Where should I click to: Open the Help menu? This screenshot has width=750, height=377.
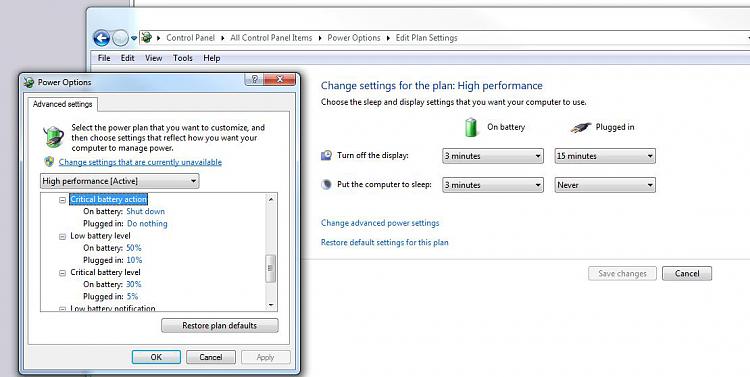(211, 58)
